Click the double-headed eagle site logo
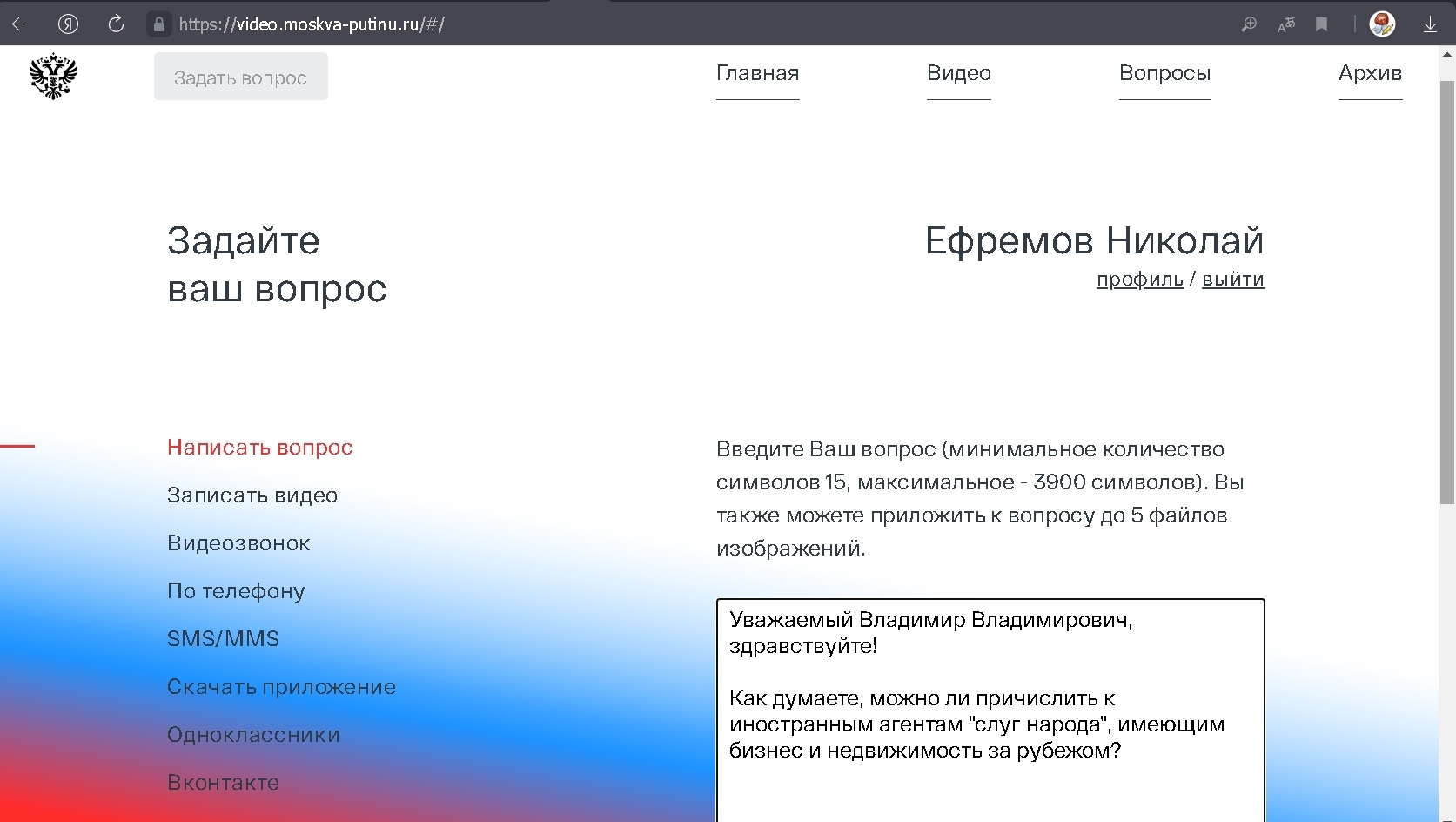The width and height of the screenshot is (1456, 822). [x=53, y=77]
